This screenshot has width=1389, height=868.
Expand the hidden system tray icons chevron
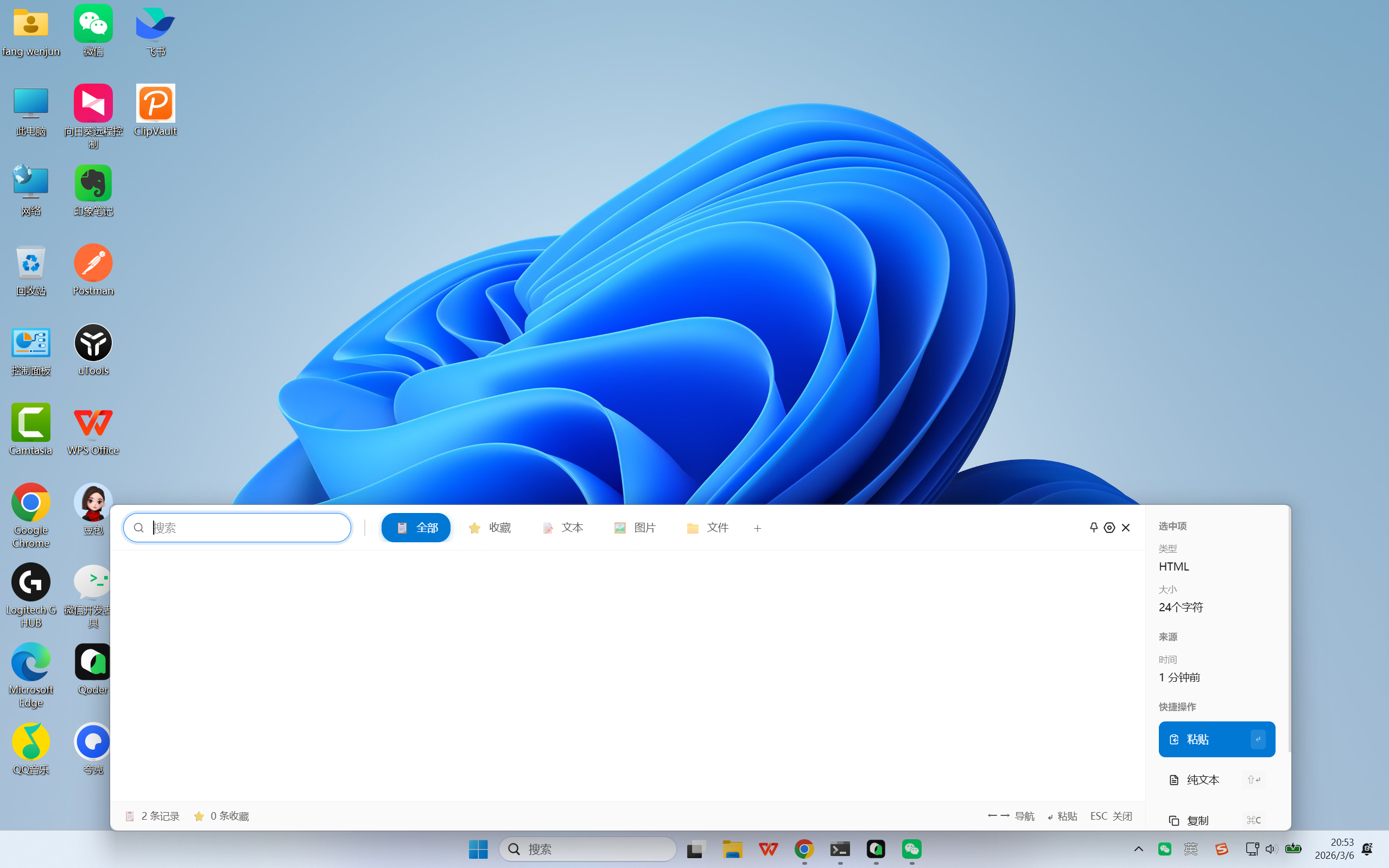coord(1138,848)
